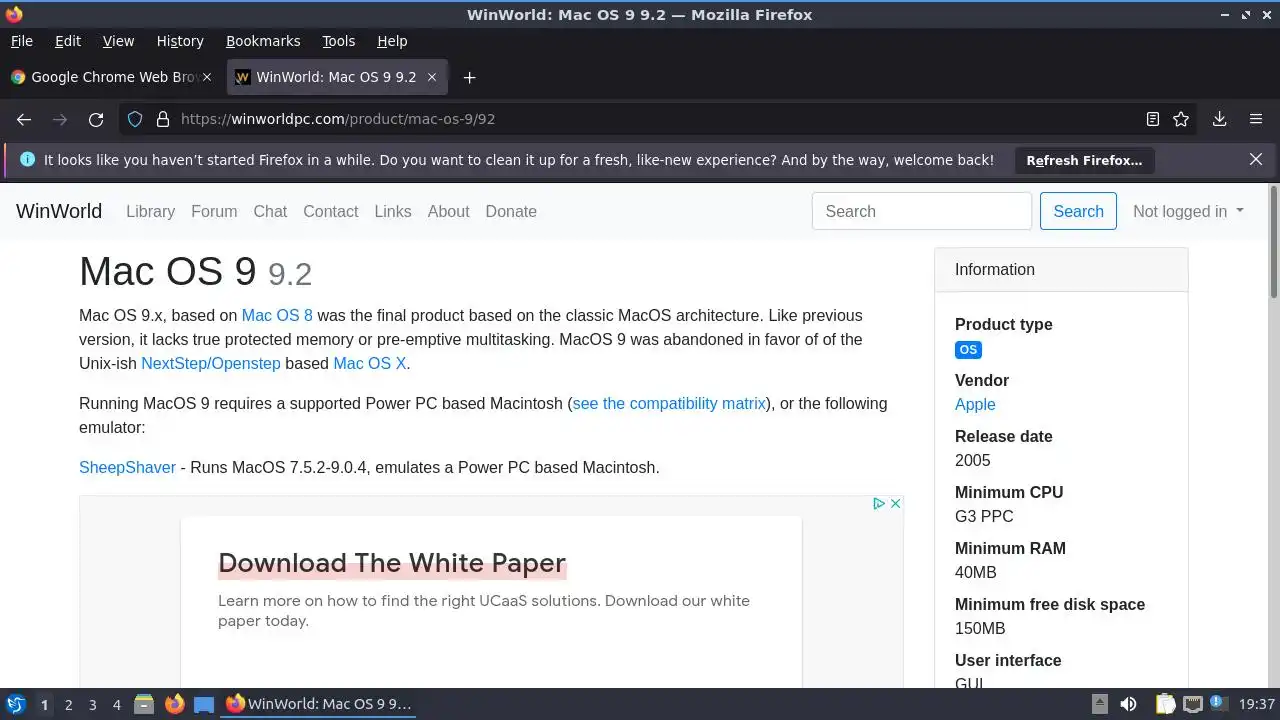Click the Apple vendor link

pos(975,404)
